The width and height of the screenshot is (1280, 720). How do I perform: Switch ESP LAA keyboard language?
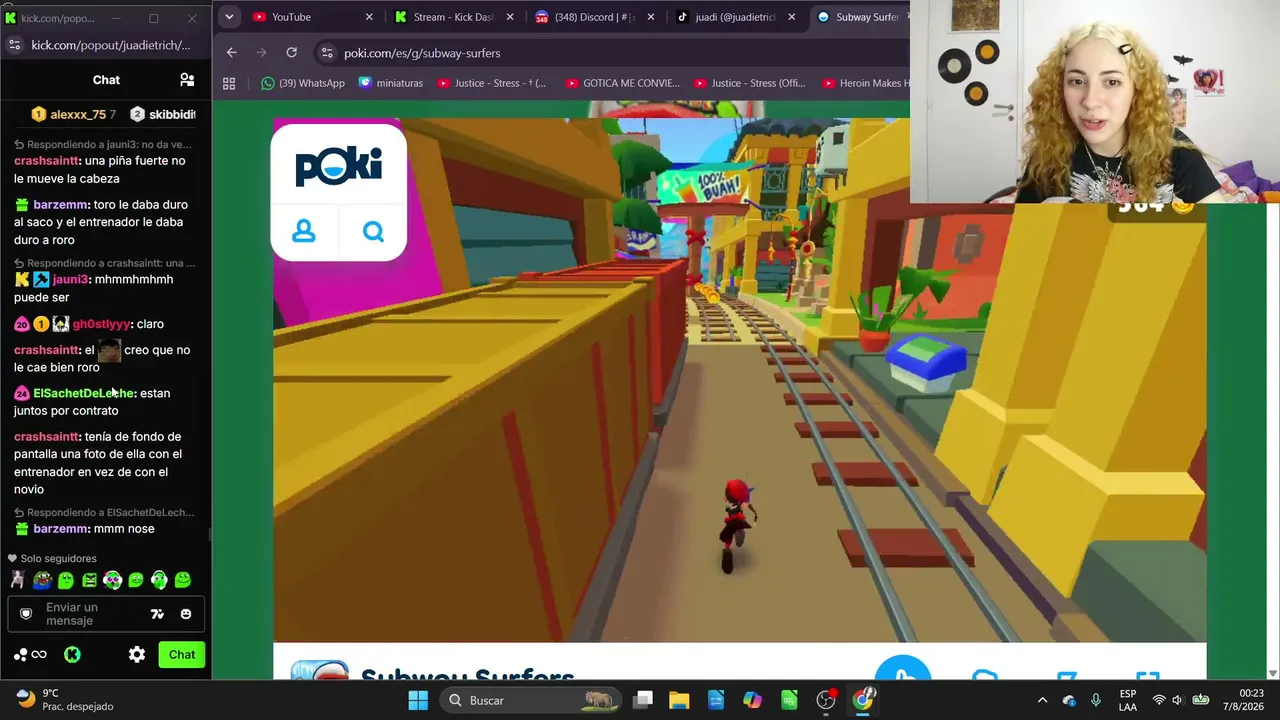pos(1128,700)
